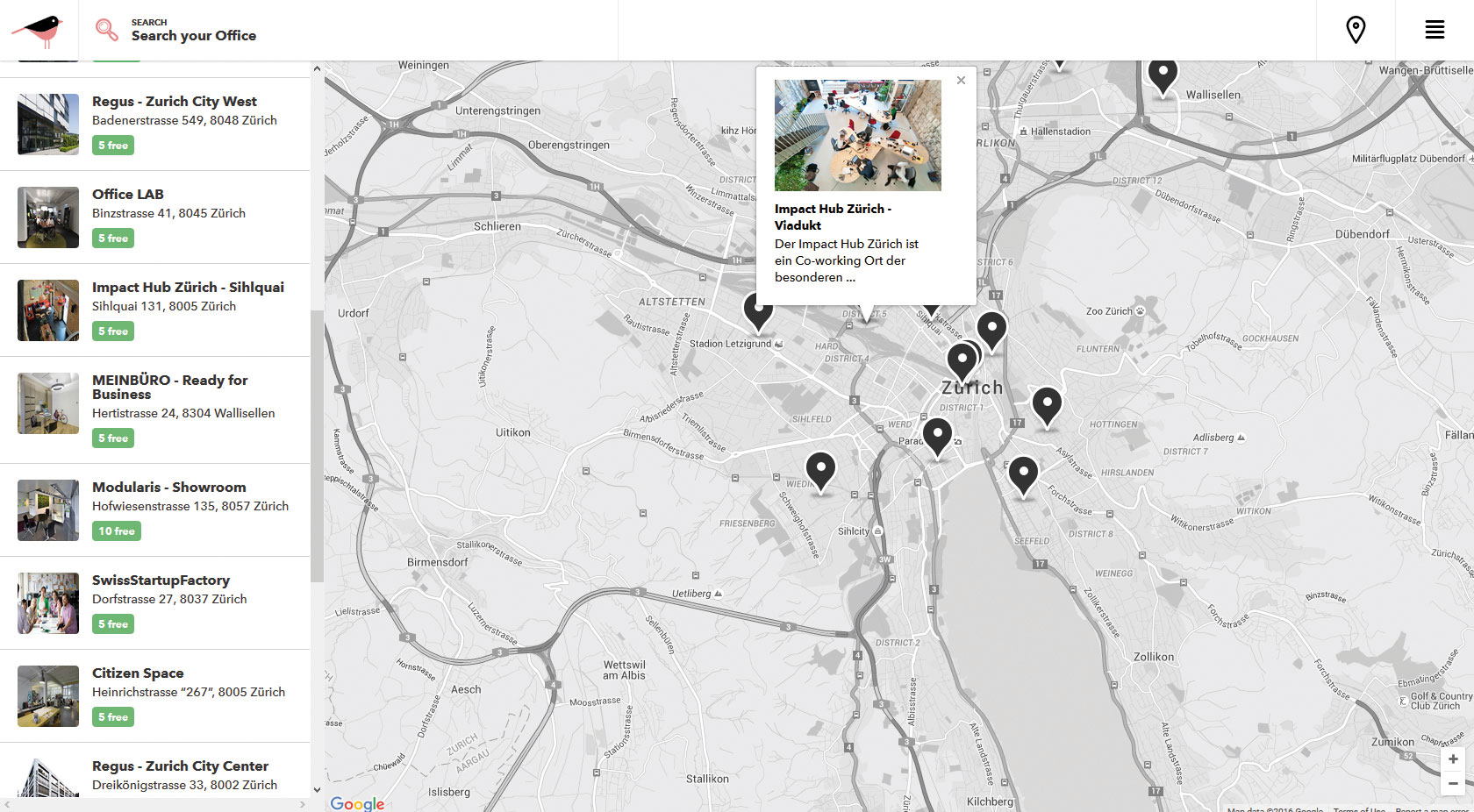The height and width of the screenshot is (812, 1474).
Task: Click 5 free badge for Regus City West
Action: pos(113,146)
